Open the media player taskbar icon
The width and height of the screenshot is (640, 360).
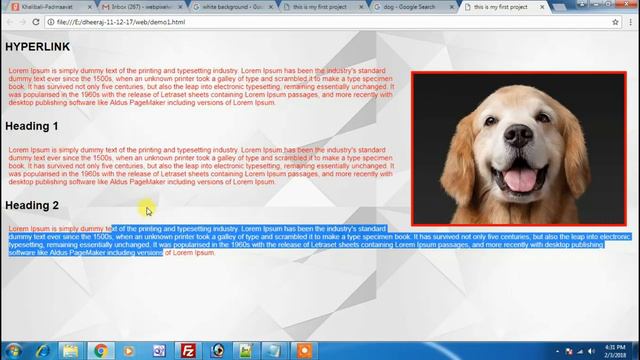pyautogui.click(x=129, y=351)
